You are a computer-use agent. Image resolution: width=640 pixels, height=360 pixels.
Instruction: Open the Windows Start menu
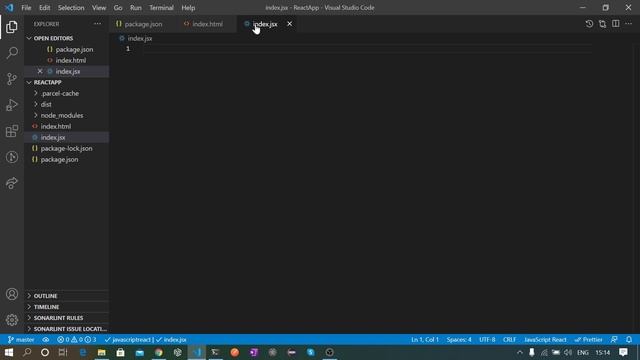(9, 352)
